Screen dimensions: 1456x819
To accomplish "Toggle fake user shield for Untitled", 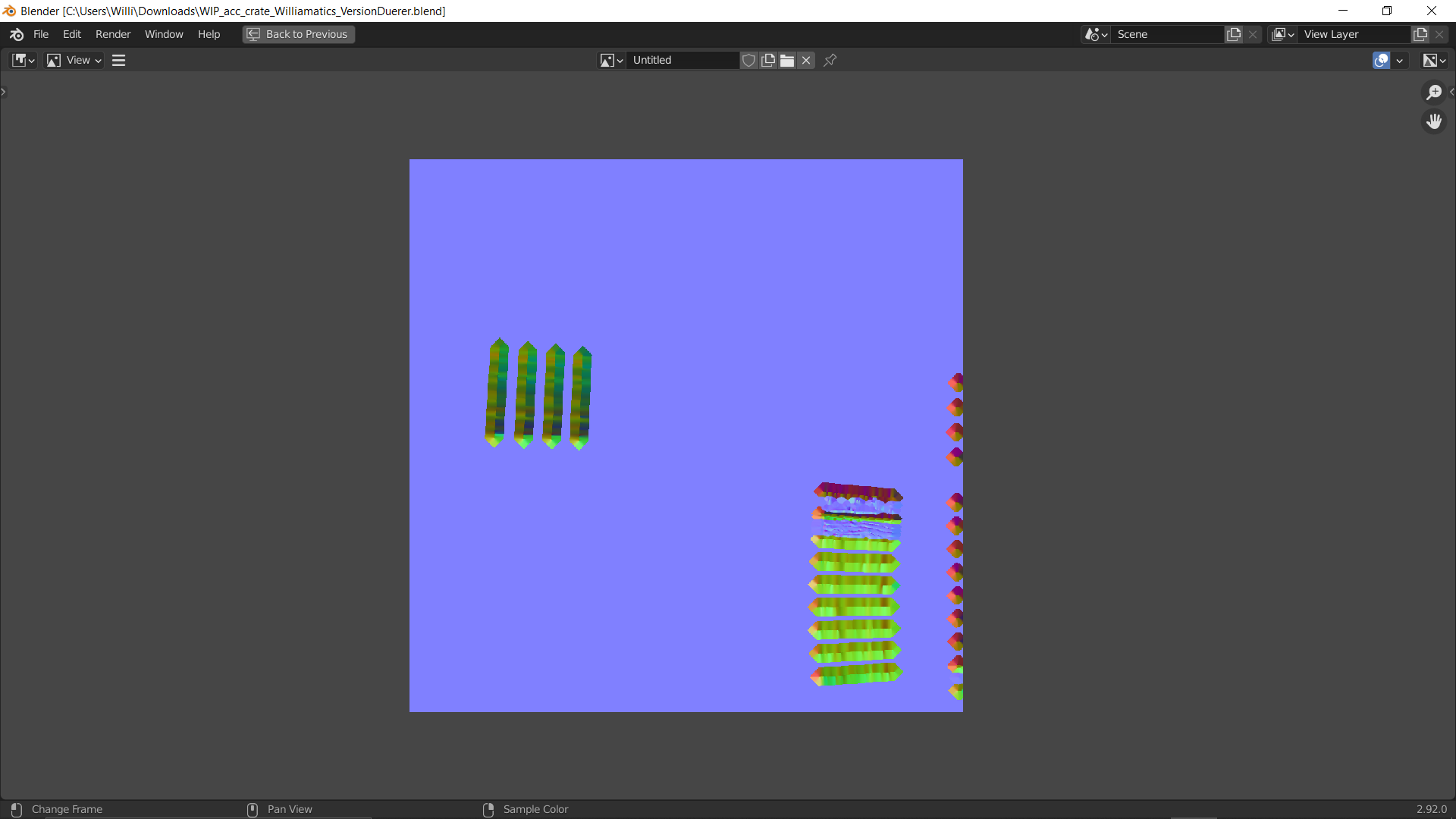I will (748, 60).
